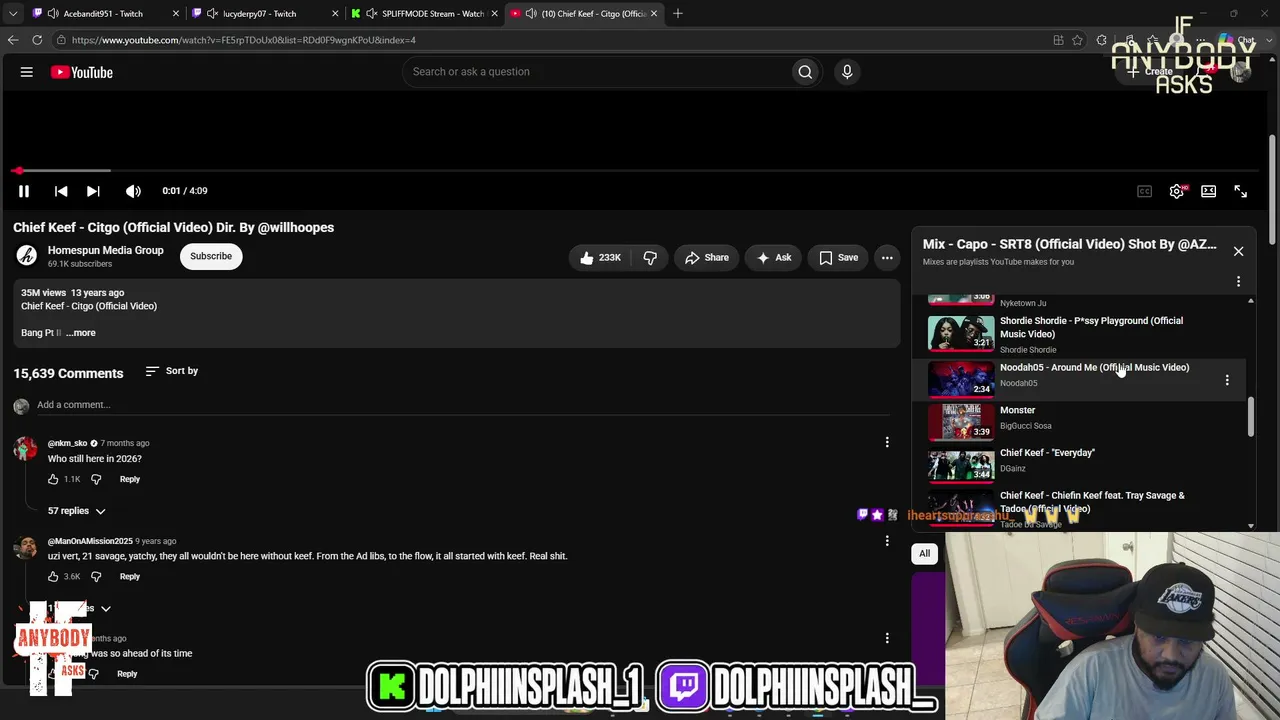
Task: Like the comment by @ManOnAMission2025
Action: [x=53, y=576]
